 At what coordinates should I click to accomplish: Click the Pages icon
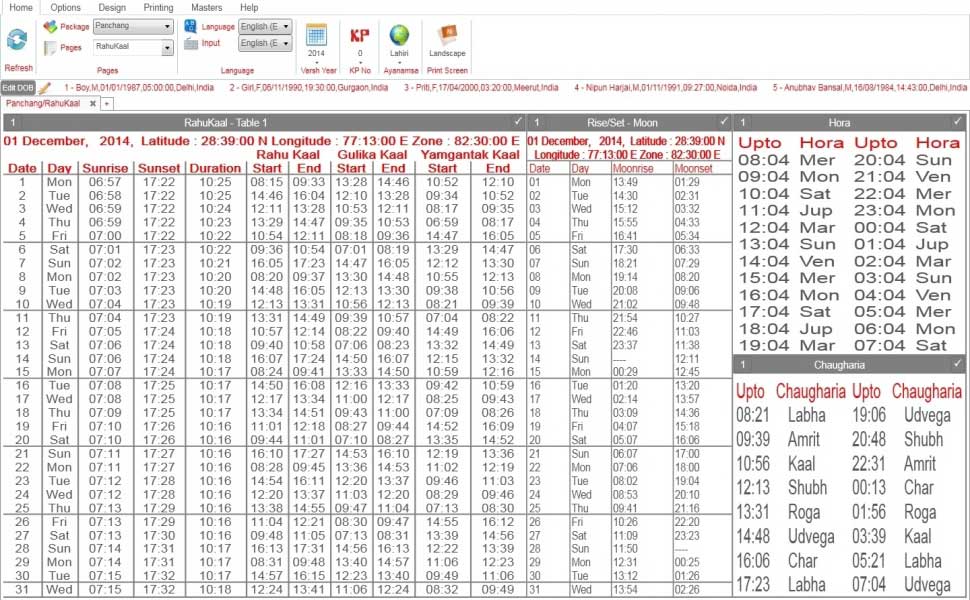pyautogui.click(x=50, y=48)
